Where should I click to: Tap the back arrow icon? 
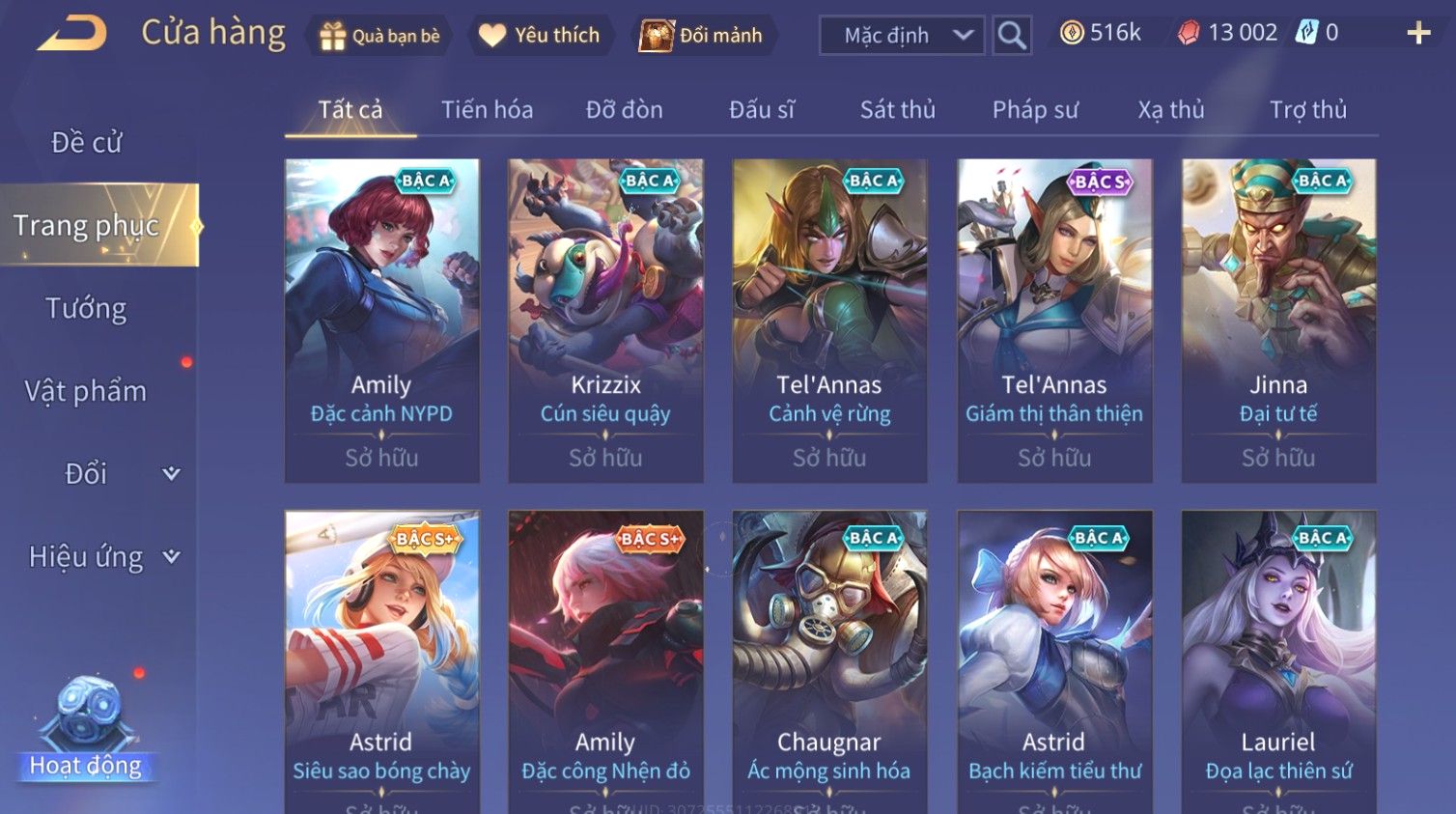pos(71,34)
